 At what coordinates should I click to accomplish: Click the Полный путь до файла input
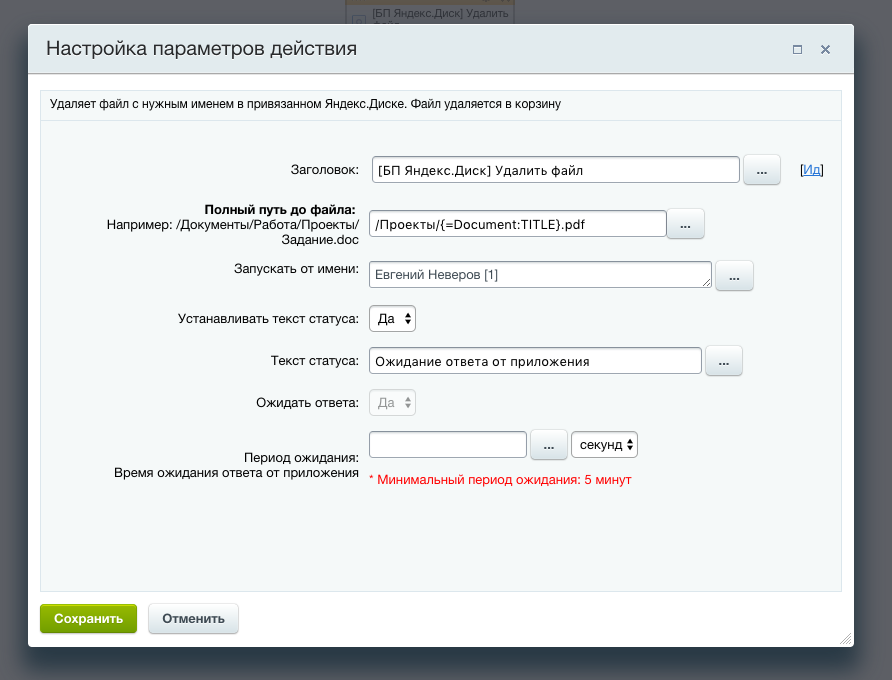point(517,224)
